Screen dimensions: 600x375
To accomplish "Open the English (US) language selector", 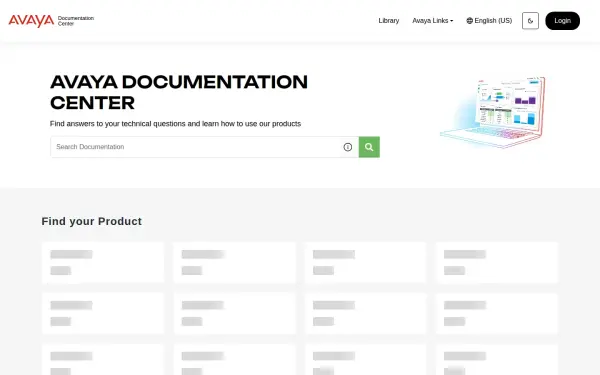I will pyautogui.click(x=489, y=21).
